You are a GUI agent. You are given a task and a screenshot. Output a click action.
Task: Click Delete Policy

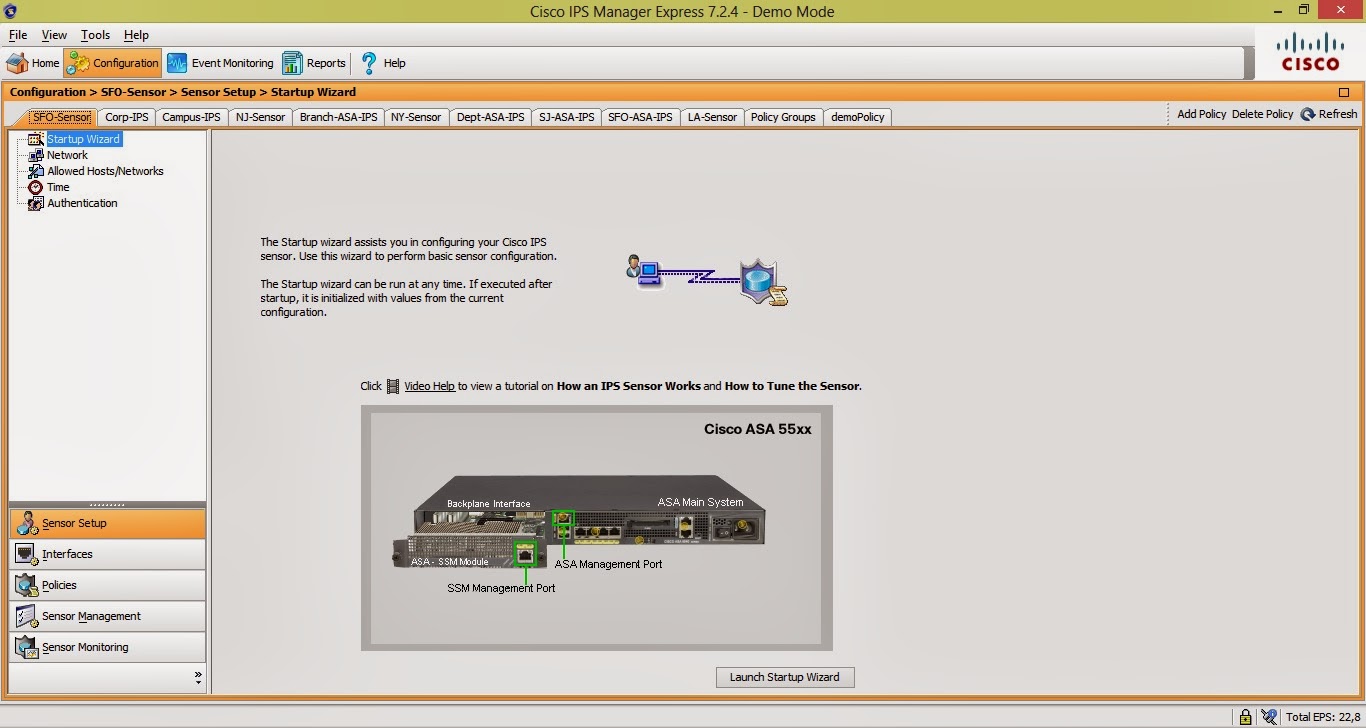1262,114
